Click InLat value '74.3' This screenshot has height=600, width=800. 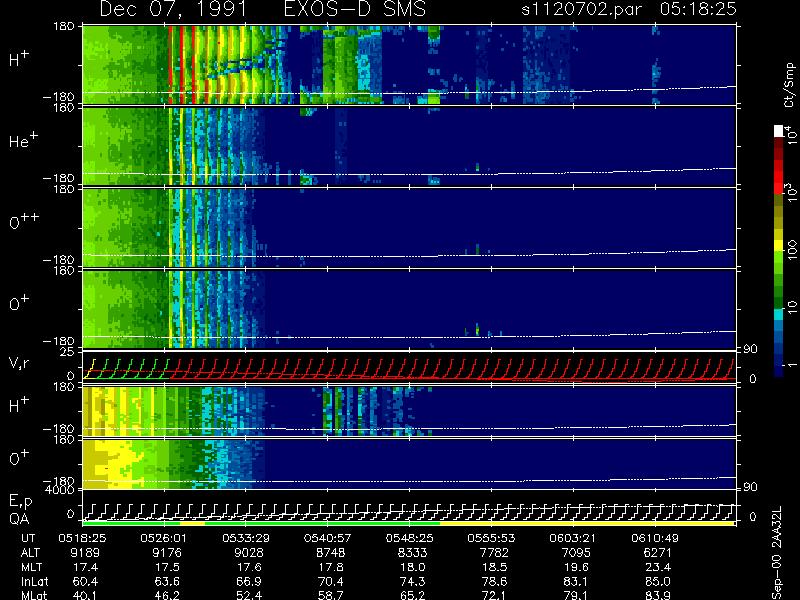[413, 581]
